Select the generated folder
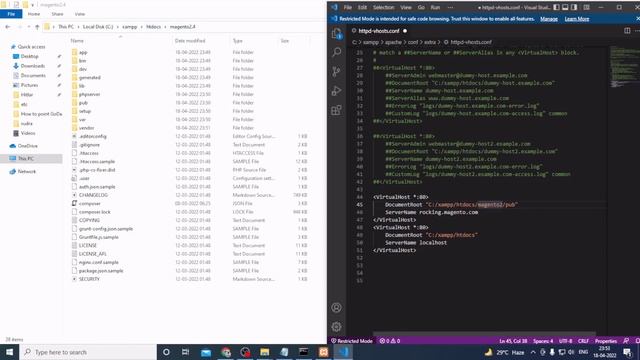 click(x=89, y=78)
